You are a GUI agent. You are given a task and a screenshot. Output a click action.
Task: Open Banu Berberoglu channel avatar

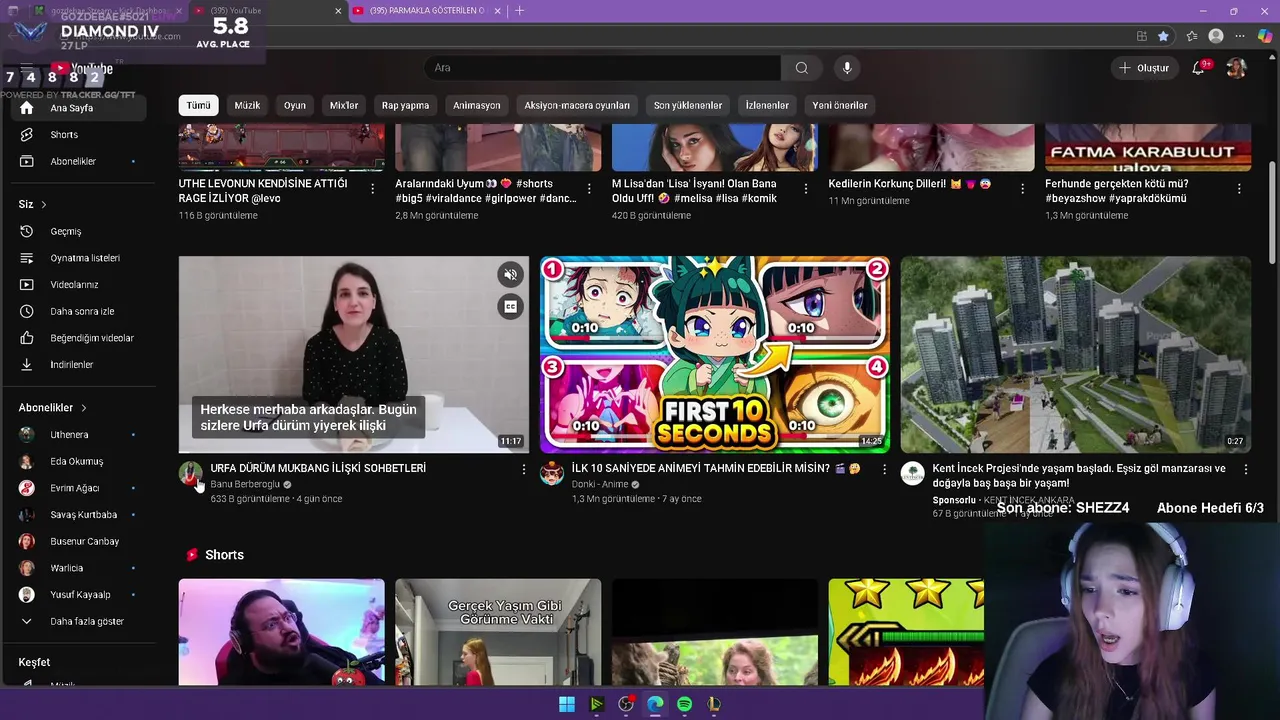point(190,474)
